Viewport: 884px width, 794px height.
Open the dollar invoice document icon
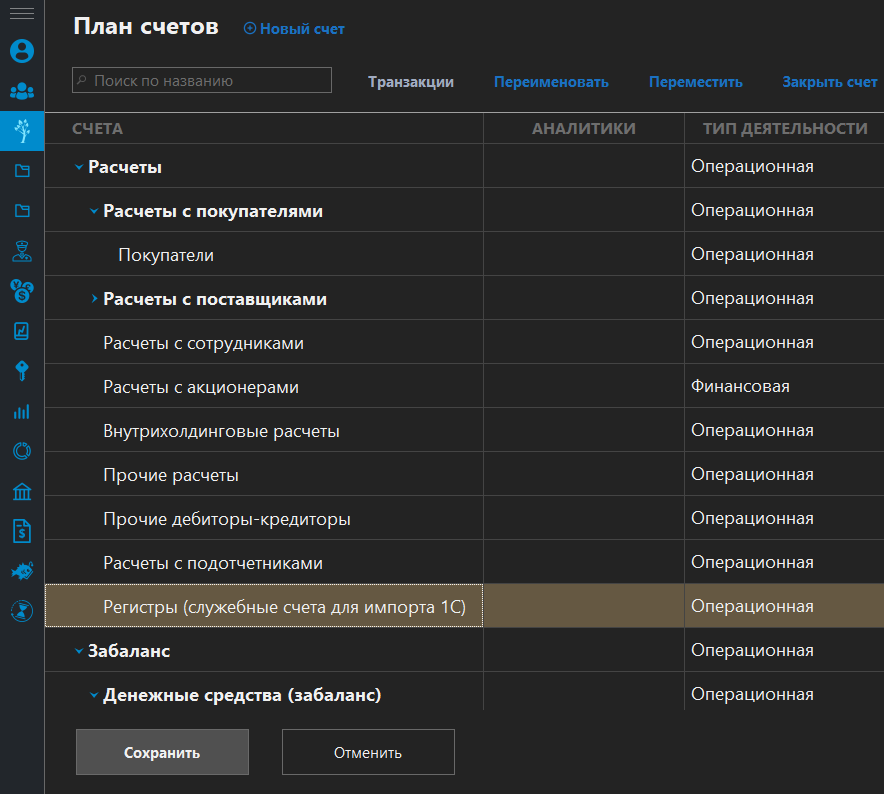point(21,531)
